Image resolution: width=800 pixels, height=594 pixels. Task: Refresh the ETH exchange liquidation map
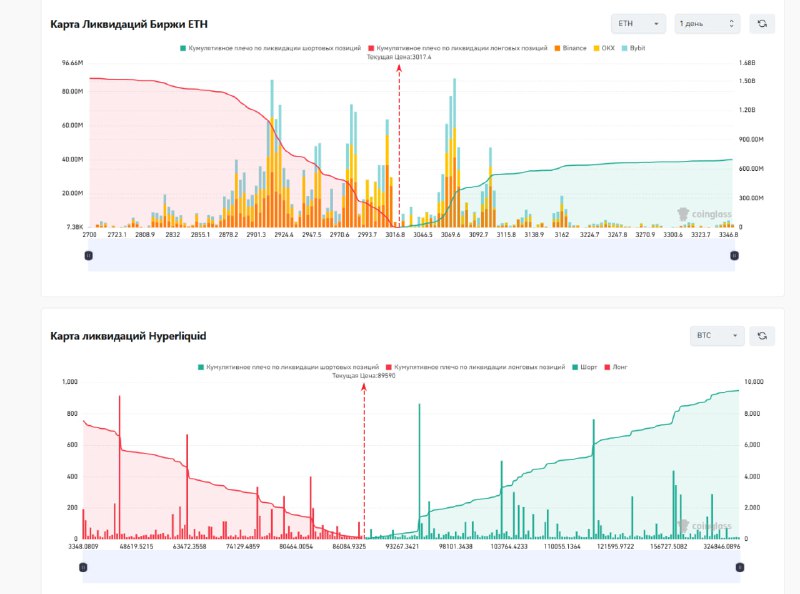pyautogui.click(x=763, y=24)
